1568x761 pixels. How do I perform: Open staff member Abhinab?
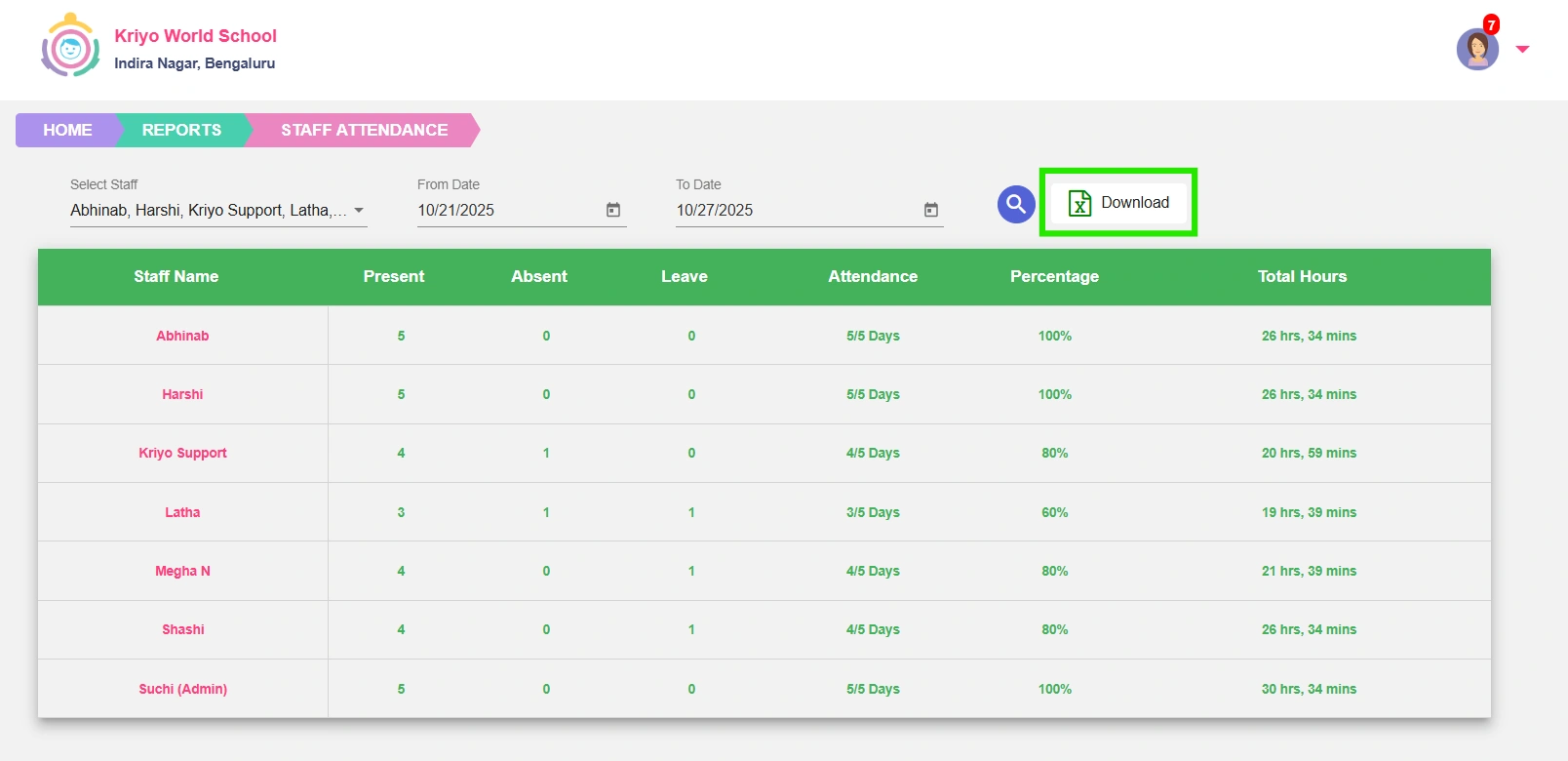(x=182, y=336)
